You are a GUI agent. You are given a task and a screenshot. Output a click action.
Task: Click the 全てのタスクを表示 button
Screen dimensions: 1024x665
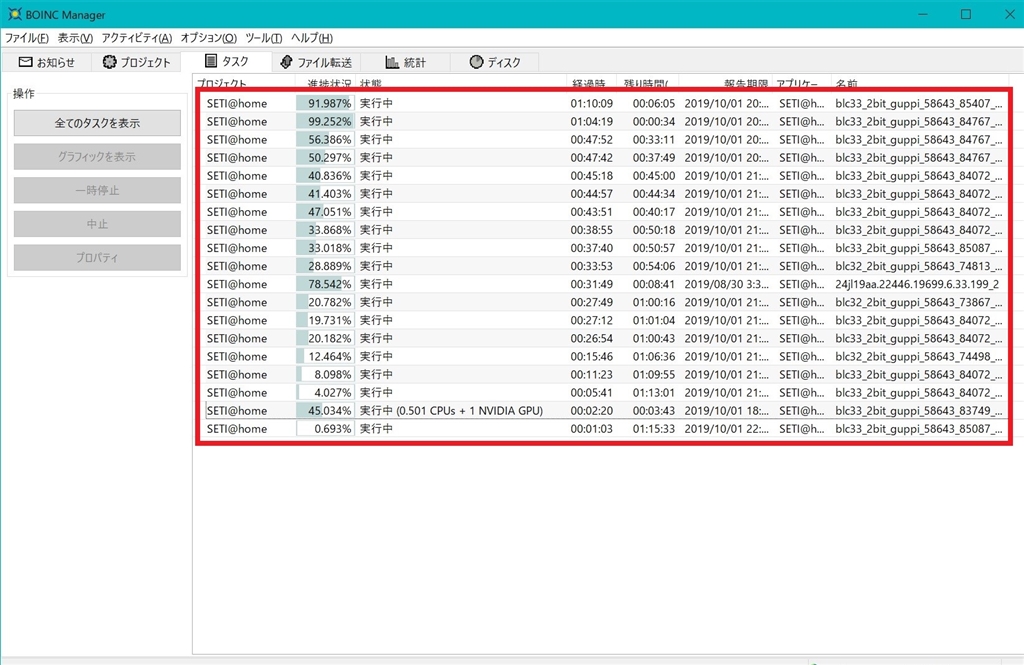click(97, 123)
